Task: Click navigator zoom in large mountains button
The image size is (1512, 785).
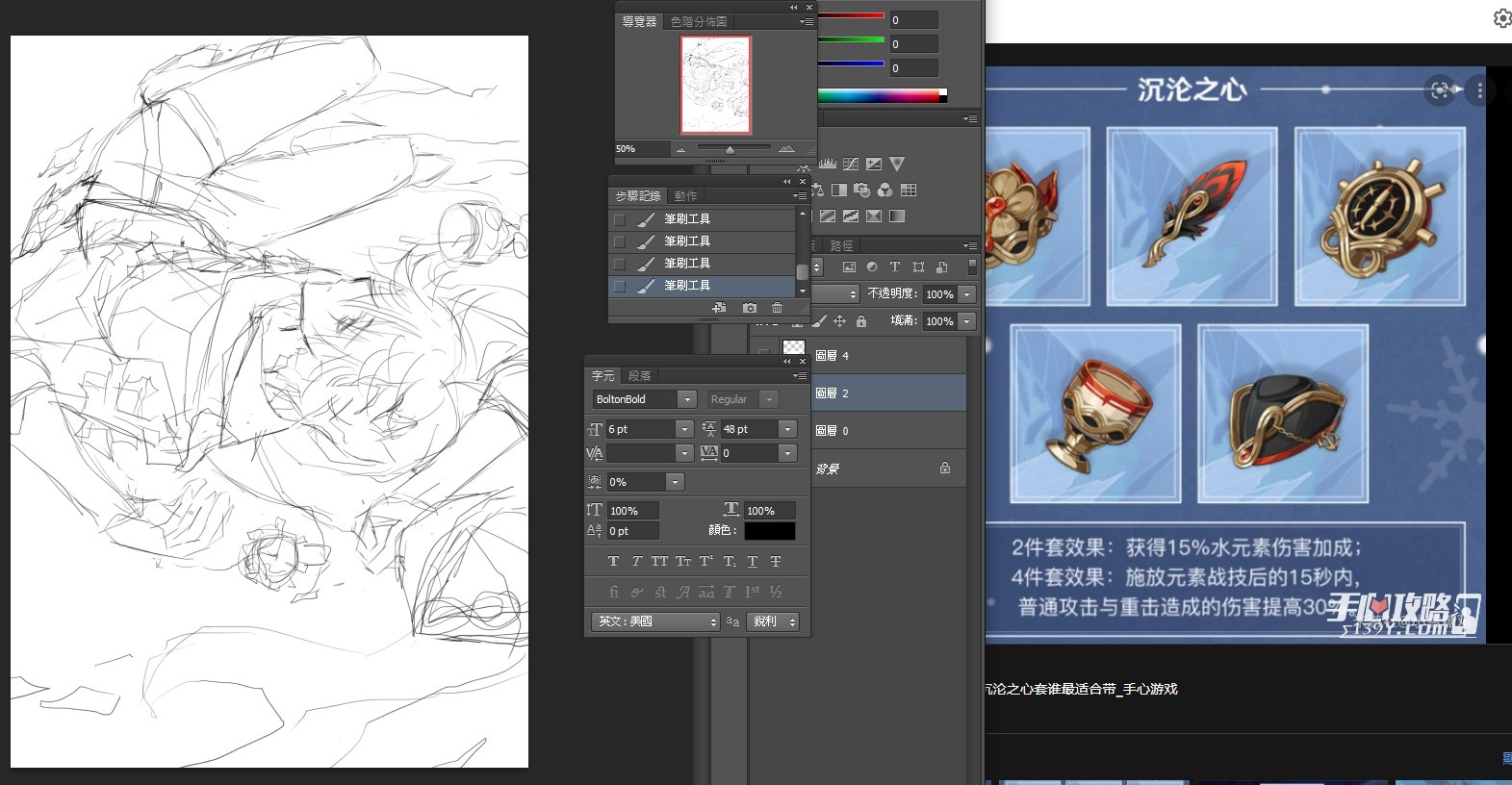Action: 786,149
